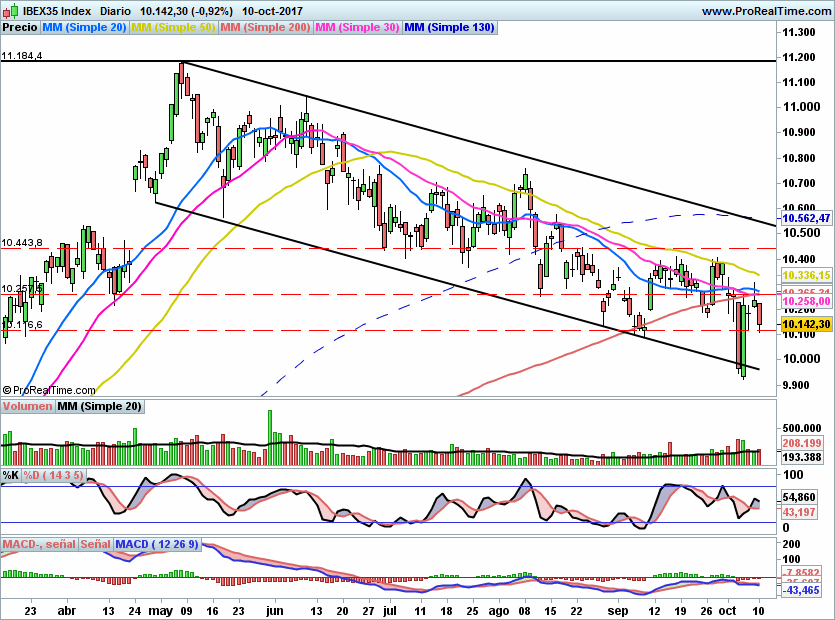Click the 500.000 volume axis value
835x620 pixels.
coord(801,428)
